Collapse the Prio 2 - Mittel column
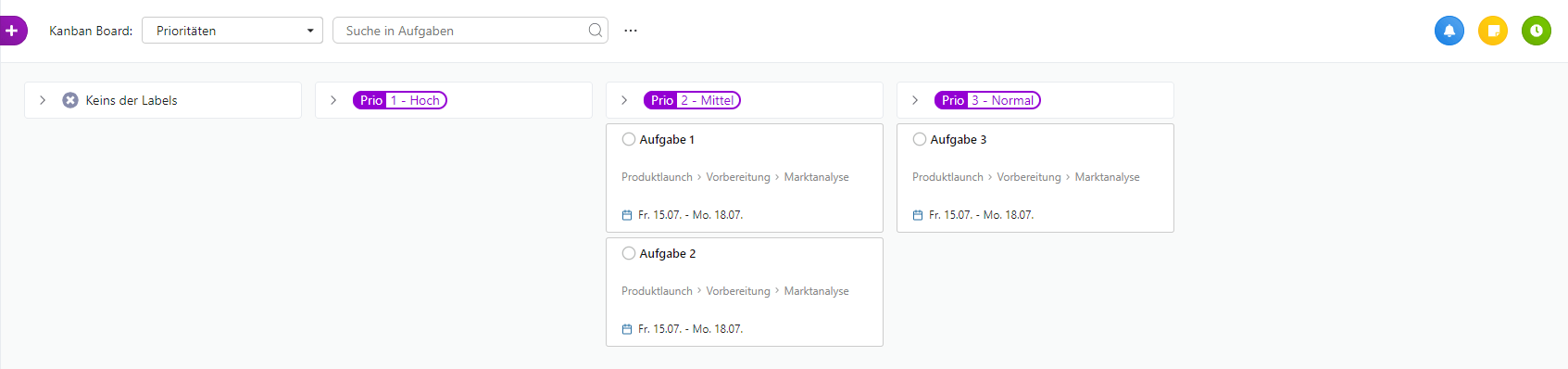 pos(624,100)
